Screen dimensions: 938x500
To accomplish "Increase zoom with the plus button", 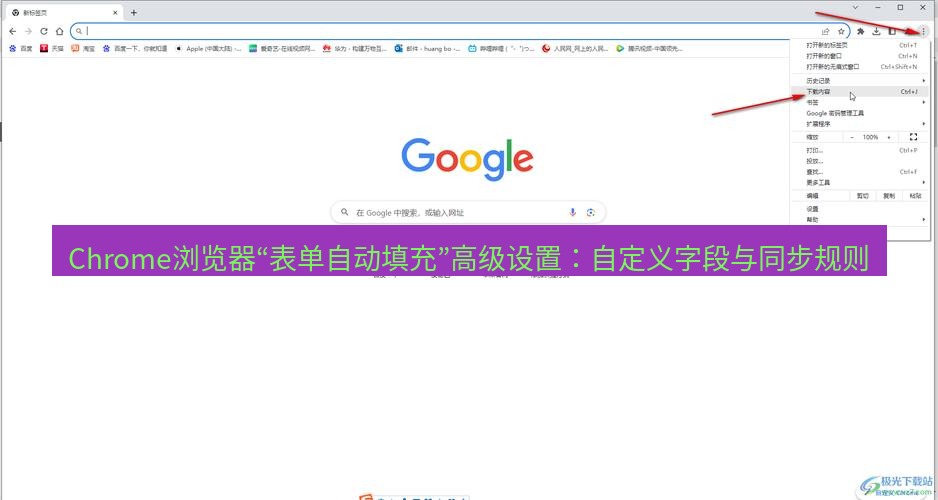I will (889, 137).
